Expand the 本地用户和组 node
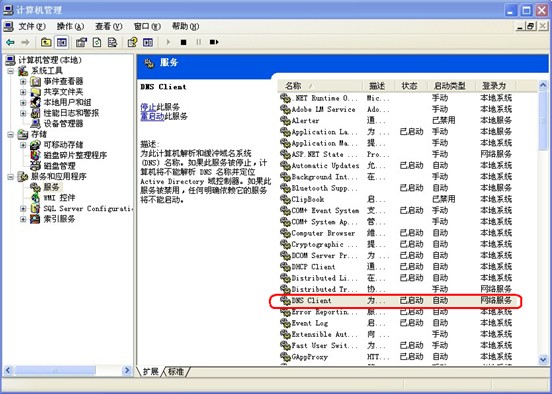The image size is (552, 394). 23,103
